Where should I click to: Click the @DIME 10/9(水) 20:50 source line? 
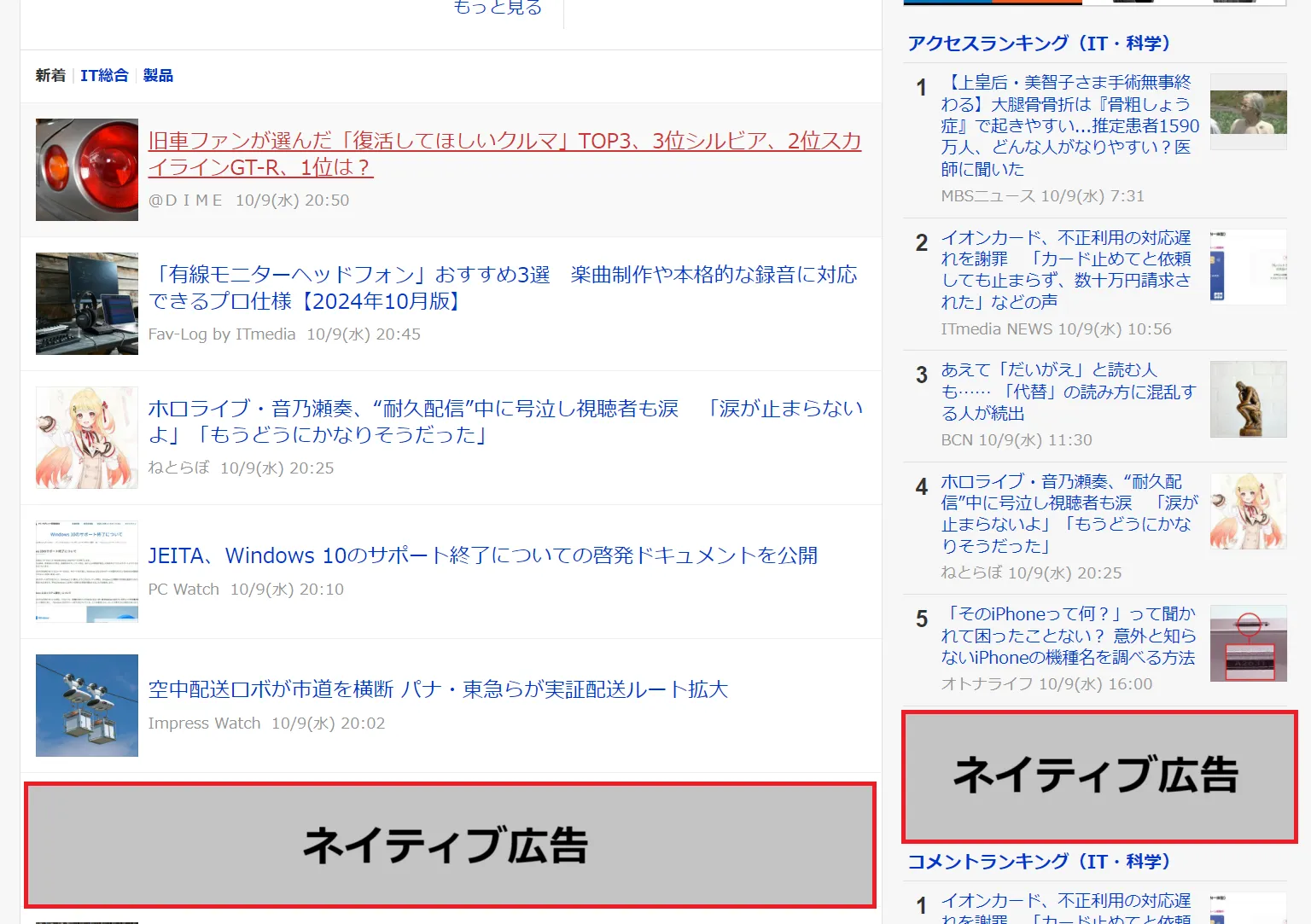(x=248, y=200)
